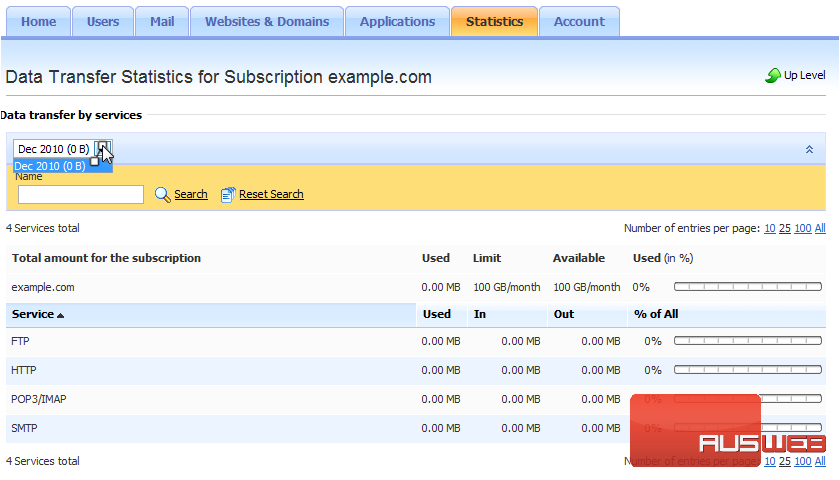The width and height of the screenshot is (840, 480).
Task: Show All entries per page at top
Action: (x=820, y=228)
